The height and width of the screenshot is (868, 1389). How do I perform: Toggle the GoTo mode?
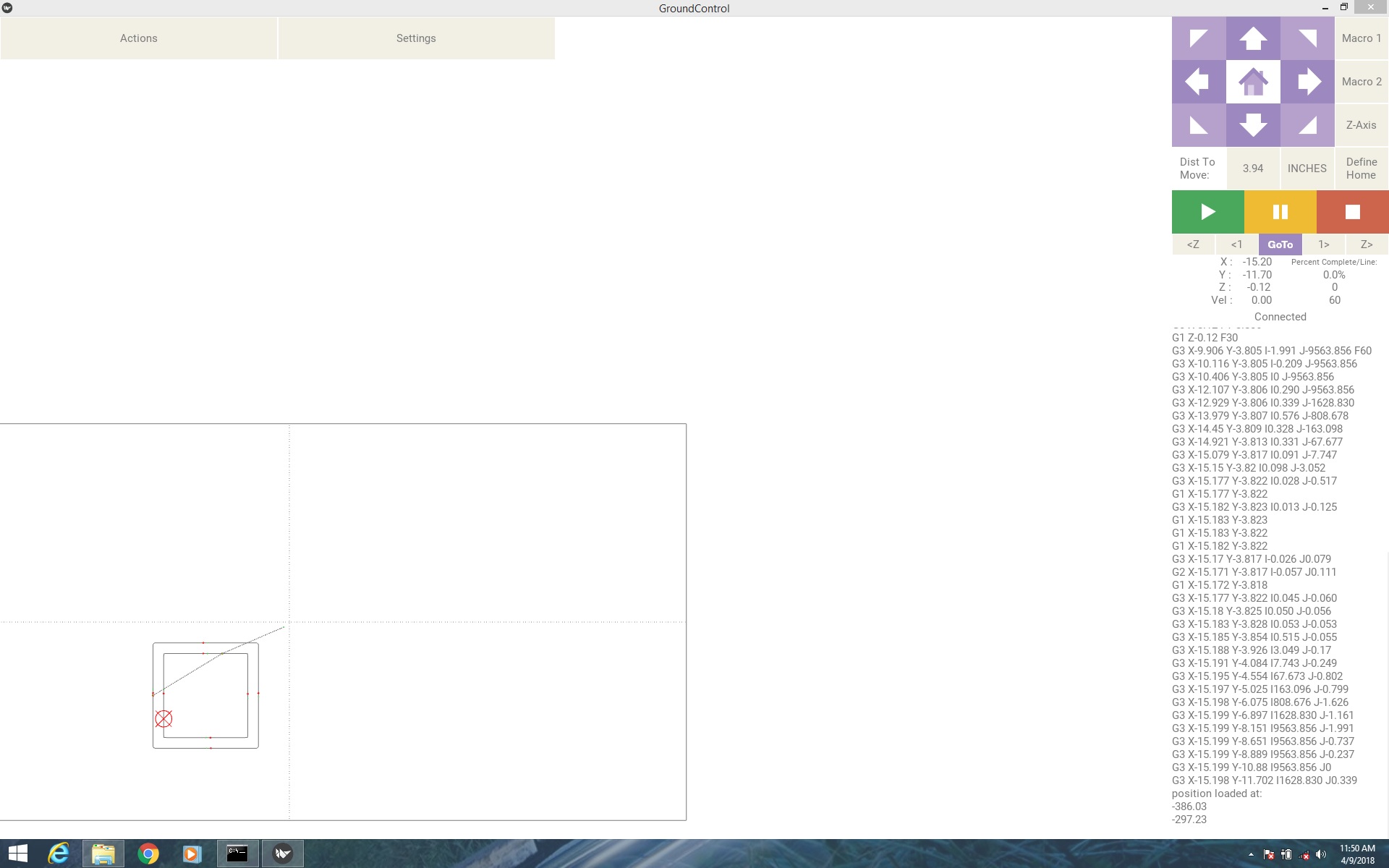click(x=1280, y=244)
